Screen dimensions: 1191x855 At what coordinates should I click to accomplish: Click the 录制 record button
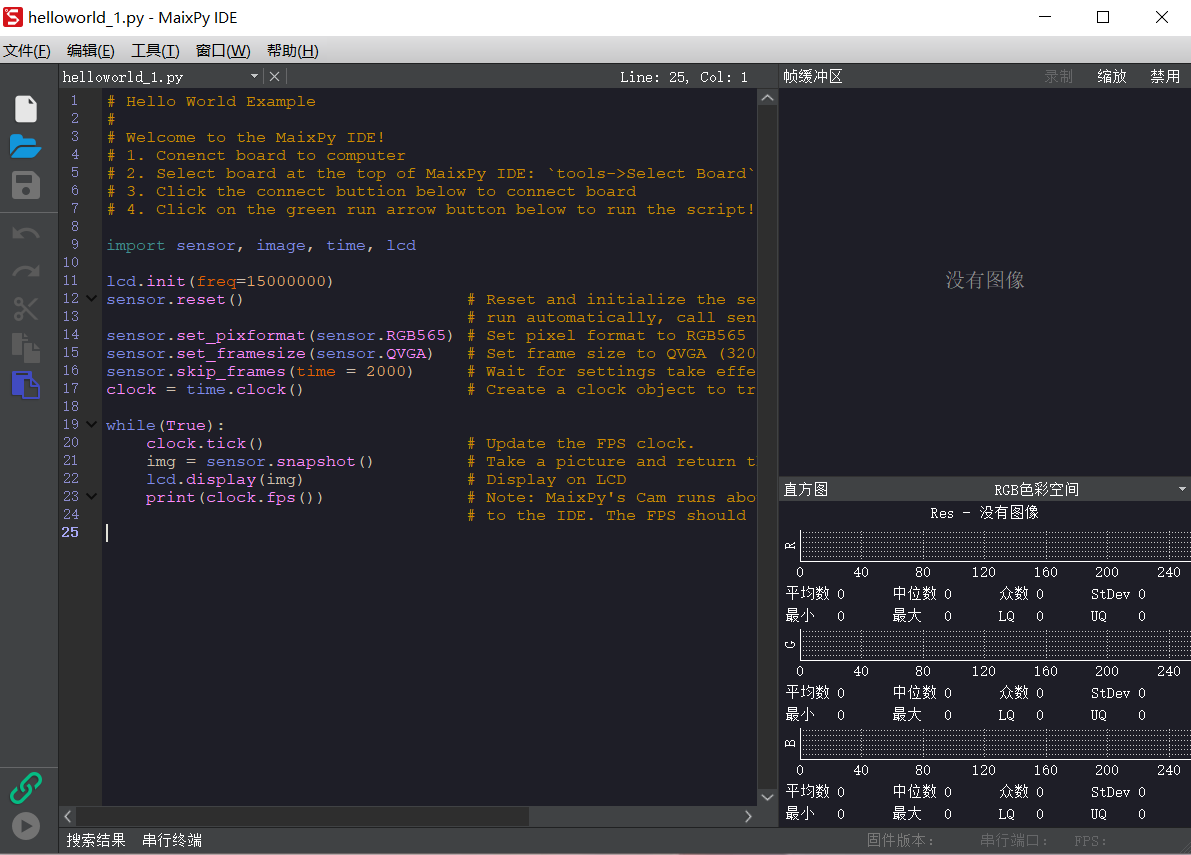click(1058, 77)
